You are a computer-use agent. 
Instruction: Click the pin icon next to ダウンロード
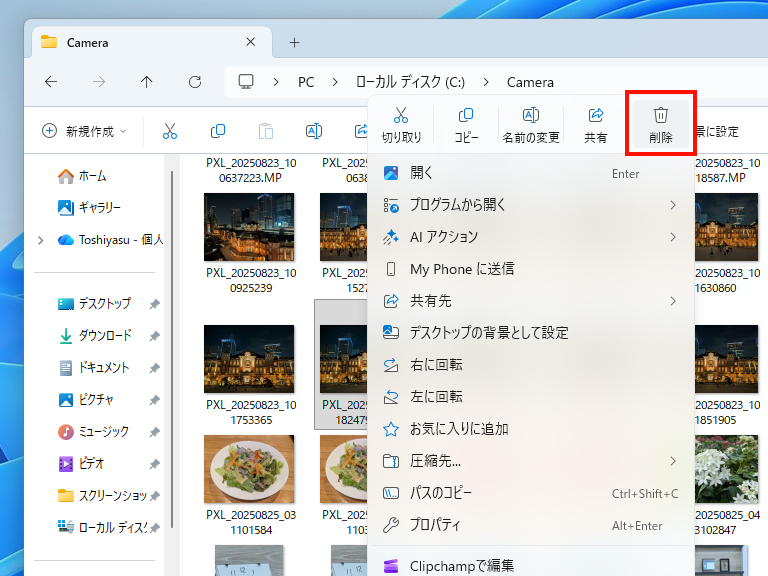tap(154, 336)
